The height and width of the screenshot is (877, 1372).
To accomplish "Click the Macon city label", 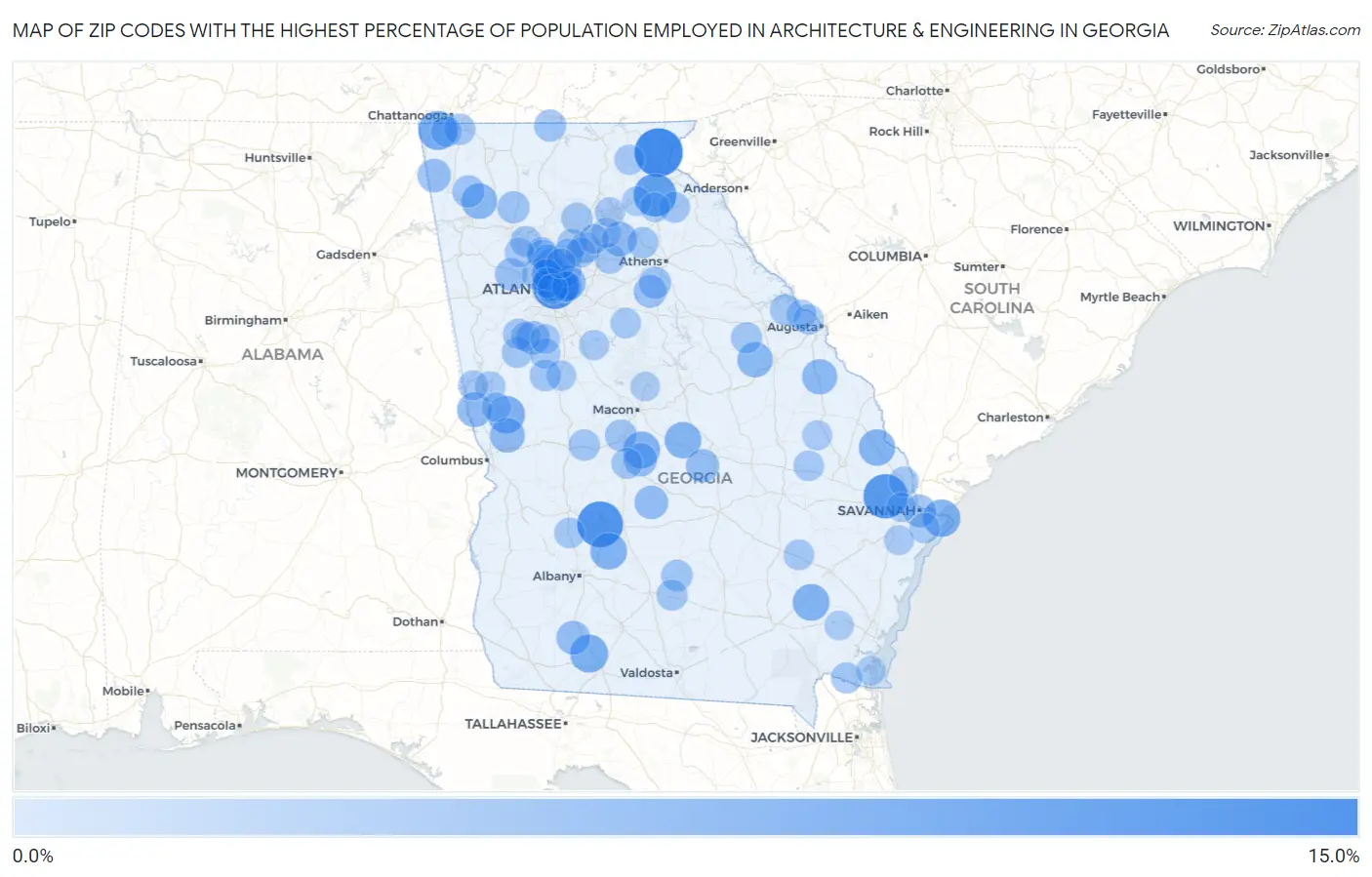I will 614,410.
